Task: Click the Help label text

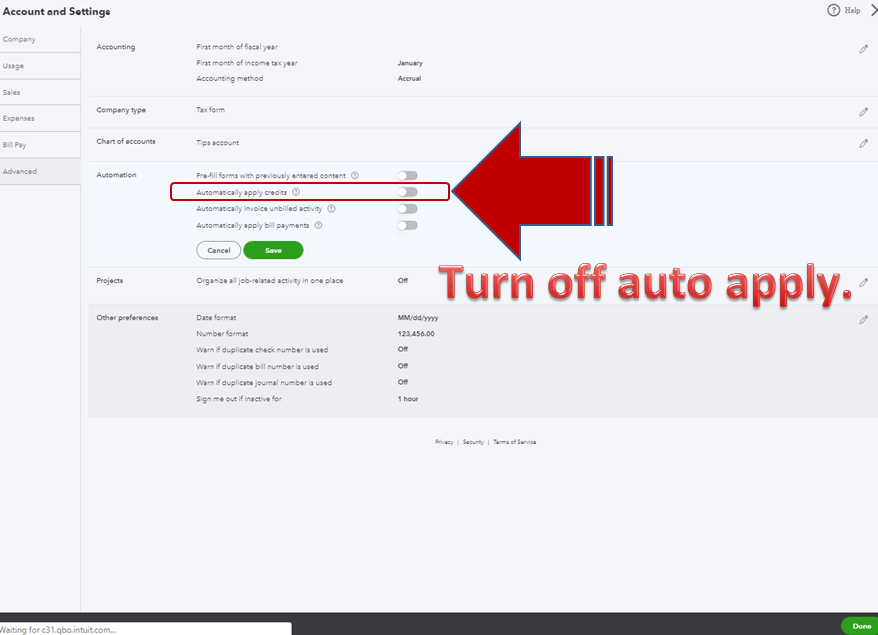Action: [852, 10]
